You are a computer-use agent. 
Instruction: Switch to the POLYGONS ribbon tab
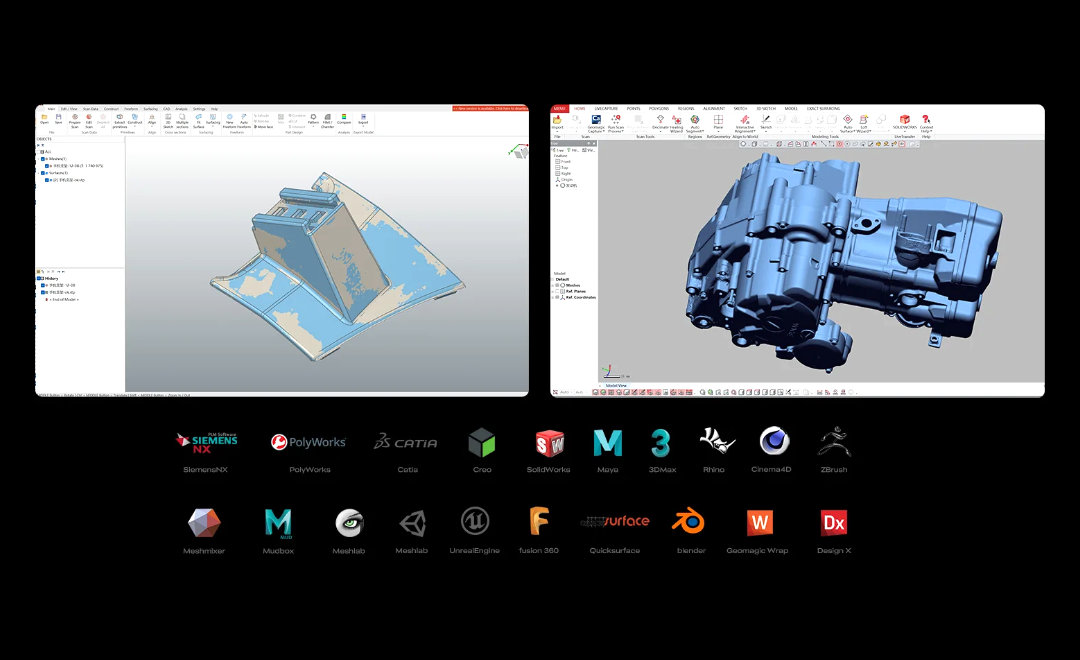click(659, 108)
